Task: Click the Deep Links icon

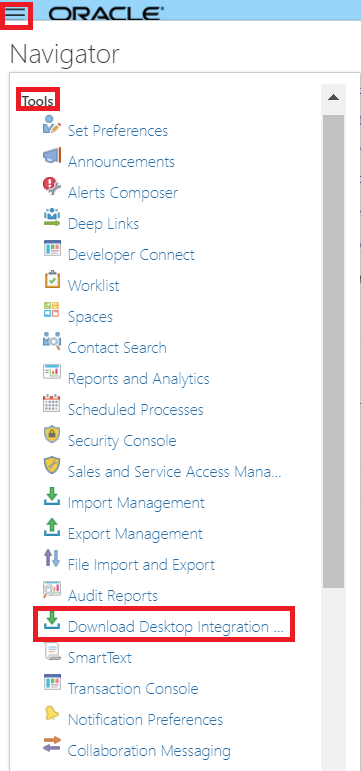Action: click(x=52, y=217)
